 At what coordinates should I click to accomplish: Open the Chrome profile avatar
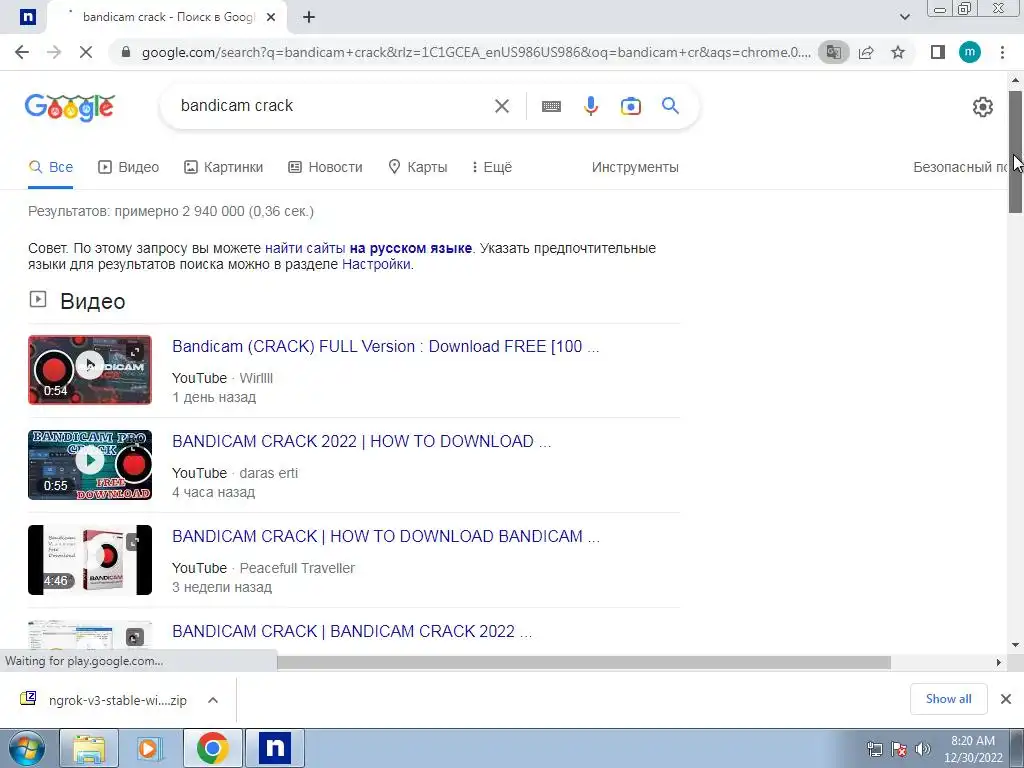(x=970, y=52)
